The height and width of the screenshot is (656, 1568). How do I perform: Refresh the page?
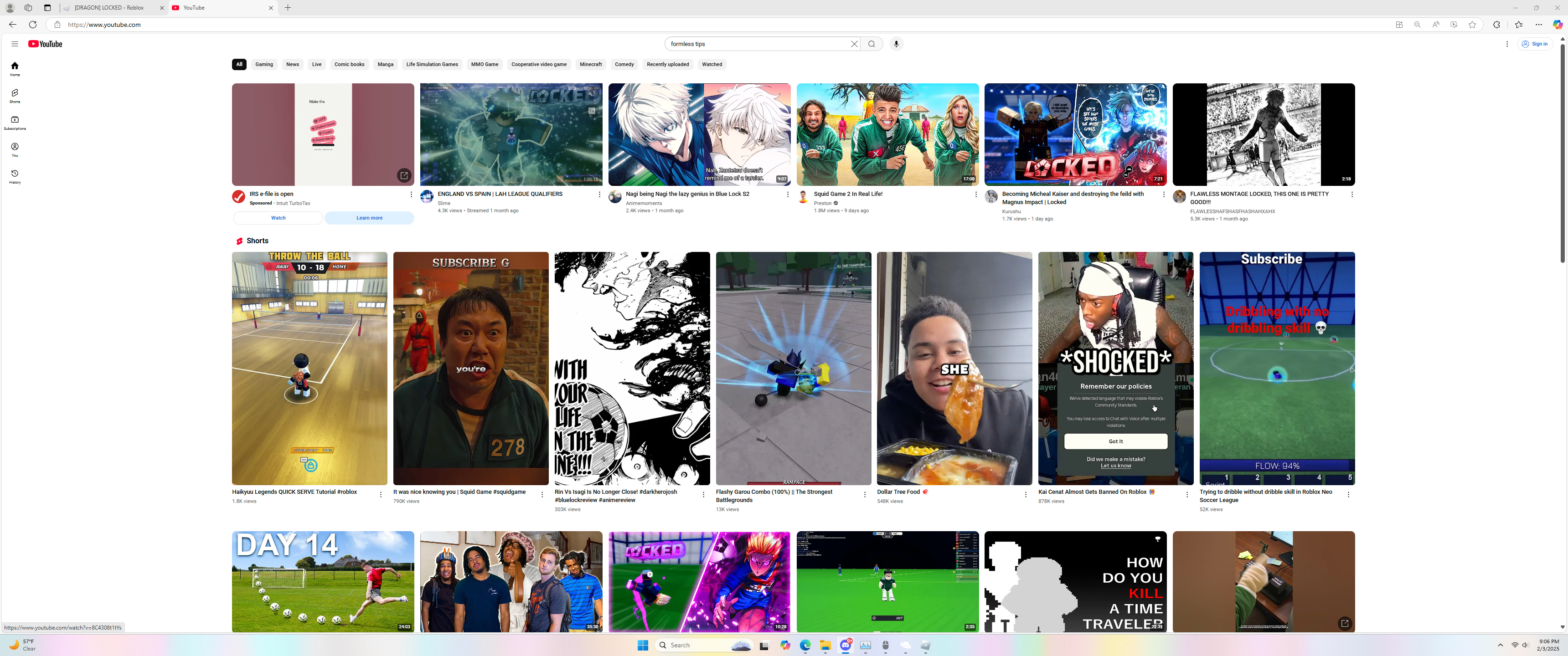(x=33, y=24)
